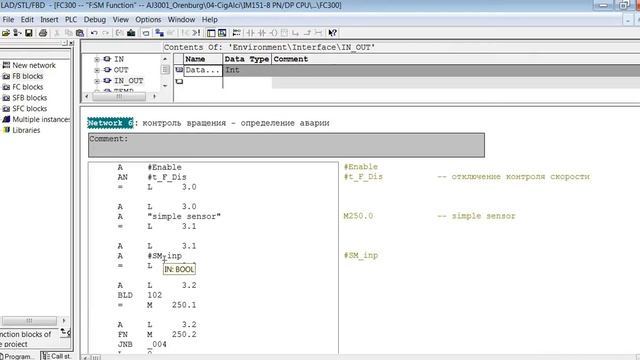Open the PLC menu
This screenshot has height=360, width=640.
71,20
